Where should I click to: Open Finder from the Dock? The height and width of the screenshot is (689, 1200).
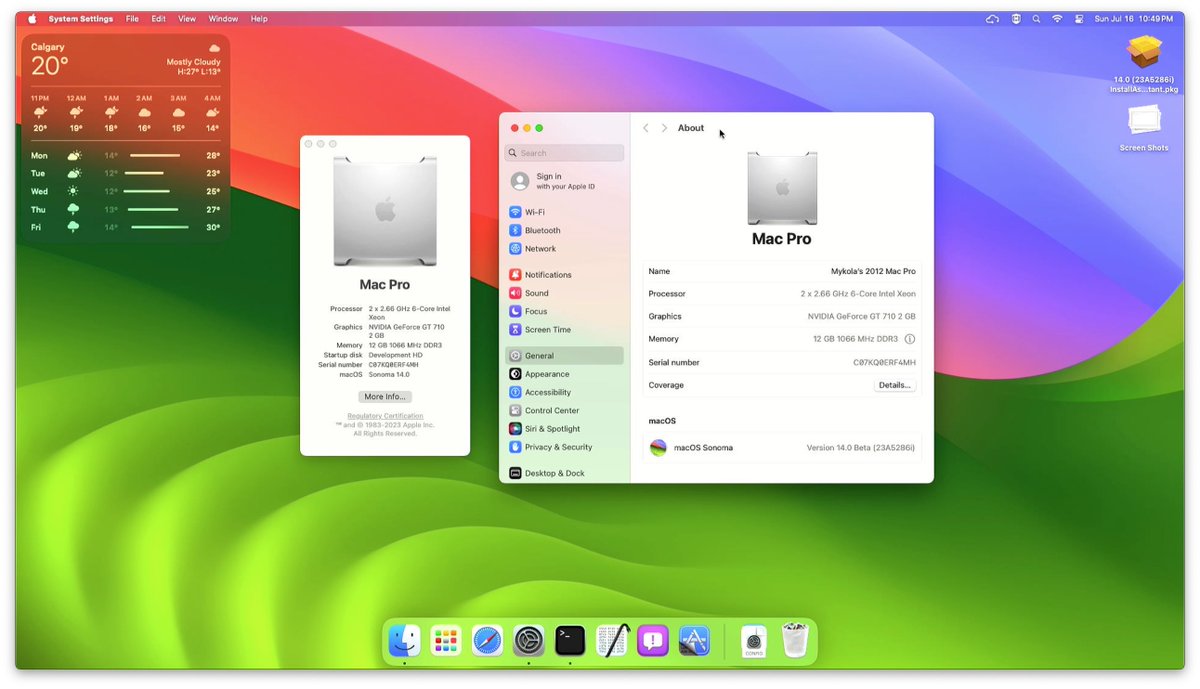(x=404, y=640)
